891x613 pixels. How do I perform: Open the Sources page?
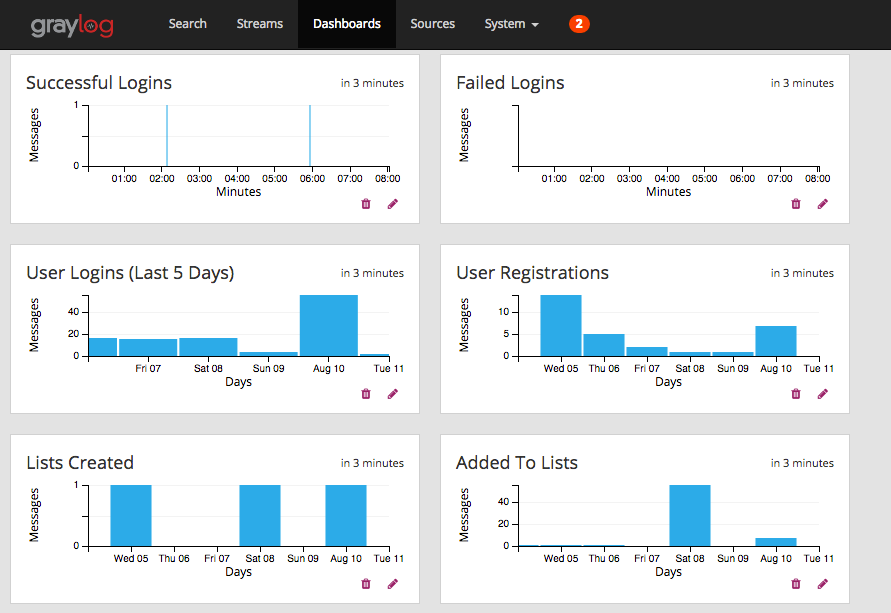click(432, 24)
